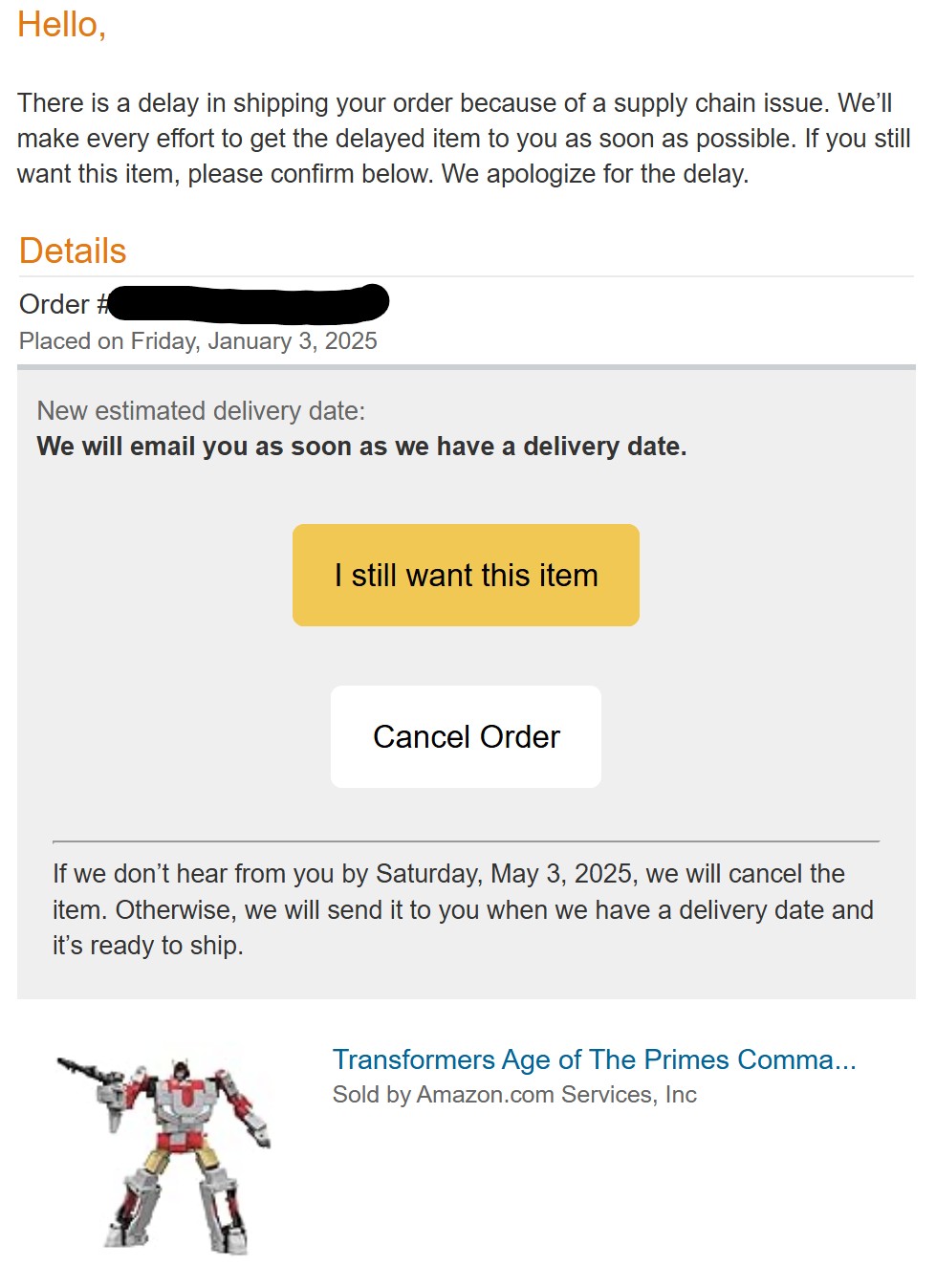Click the orange "Hello," greeting

point(61,25)
